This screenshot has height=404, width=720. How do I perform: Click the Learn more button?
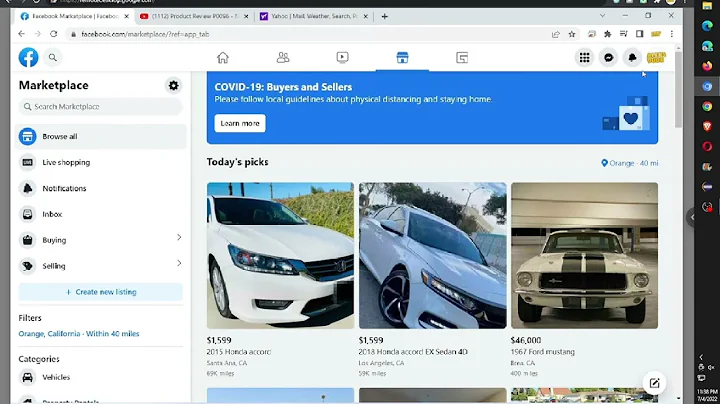click(x=240, y=123)
